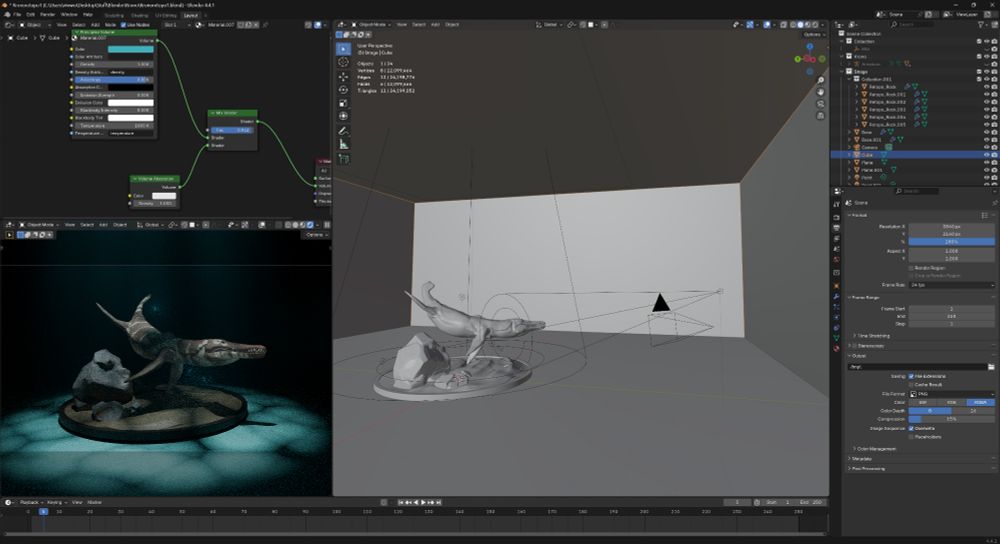
Task: Open the Material properties tab
Action: tap(836, 348)
